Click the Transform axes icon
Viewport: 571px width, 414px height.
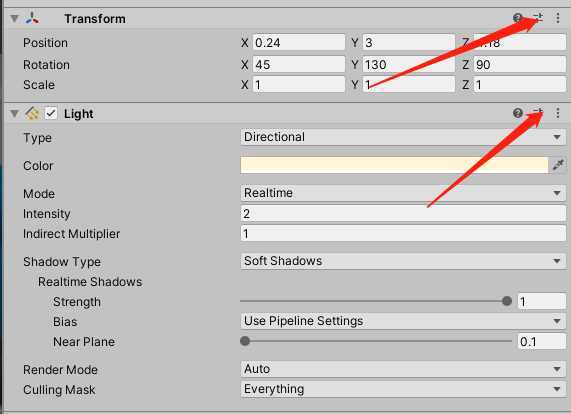(32, 18)
